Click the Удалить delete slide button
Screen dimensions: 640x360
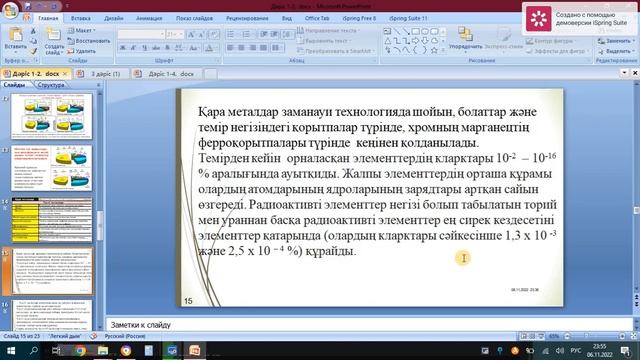point(81,51)
